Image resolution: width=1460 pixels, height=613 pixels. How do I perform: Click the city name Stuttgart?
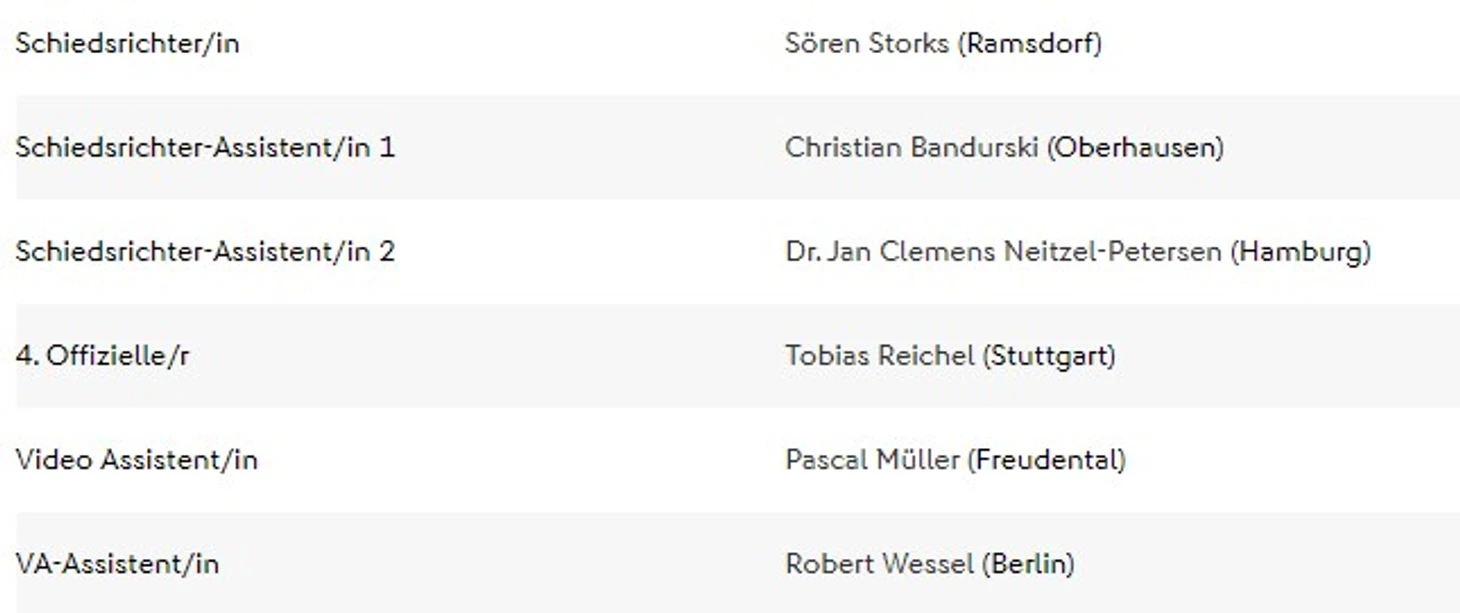coord(1048,356)
